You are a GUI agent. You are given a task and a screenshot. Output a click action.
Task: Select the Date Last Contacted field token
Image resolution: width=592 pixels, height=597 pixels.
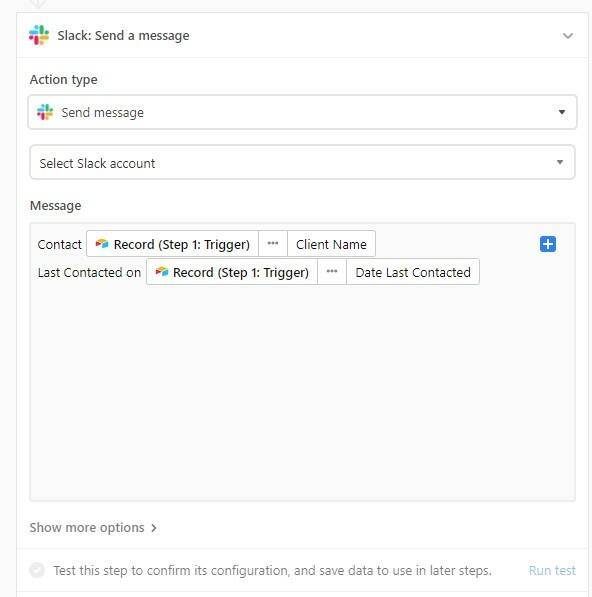[x=413, y=272]
